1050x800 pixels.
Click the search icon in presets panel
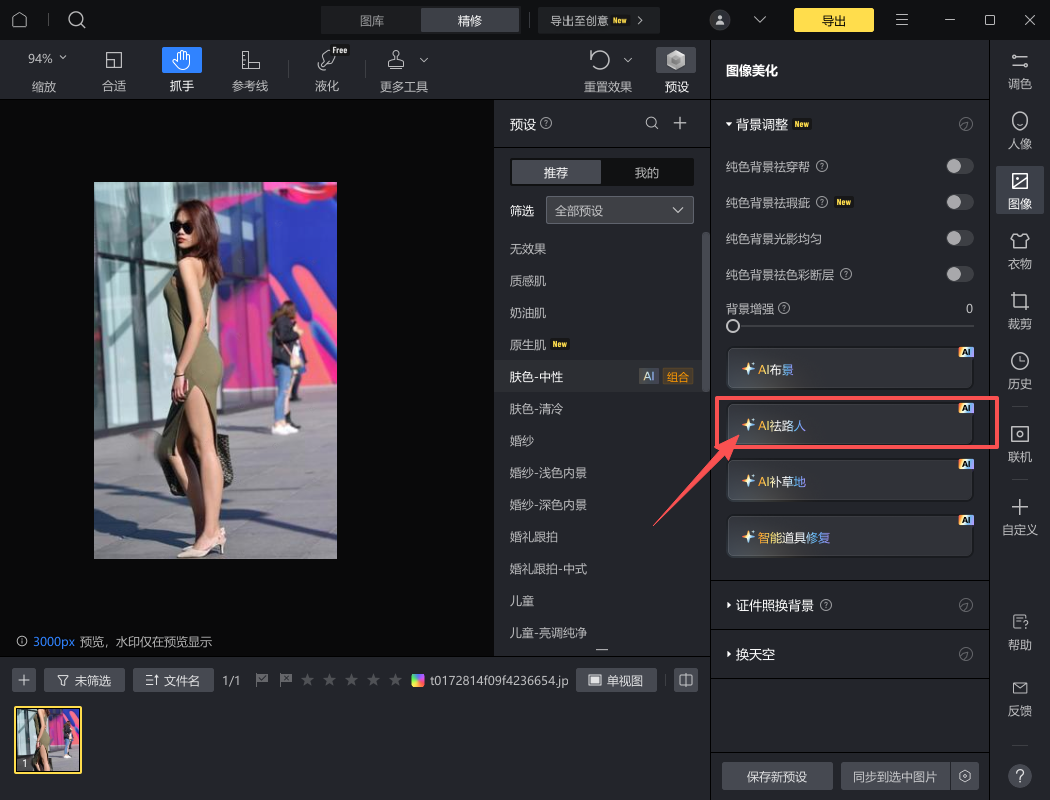coord(652,123)
